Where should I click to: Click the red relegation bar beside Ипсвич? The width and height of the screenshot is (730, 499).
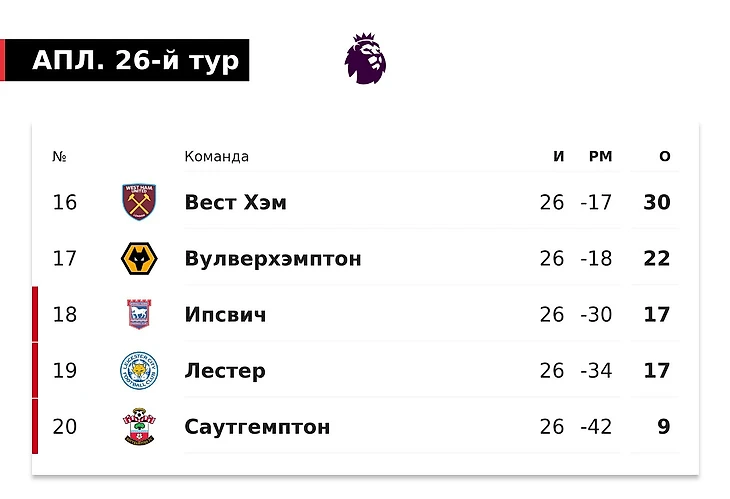coord(35,315)
